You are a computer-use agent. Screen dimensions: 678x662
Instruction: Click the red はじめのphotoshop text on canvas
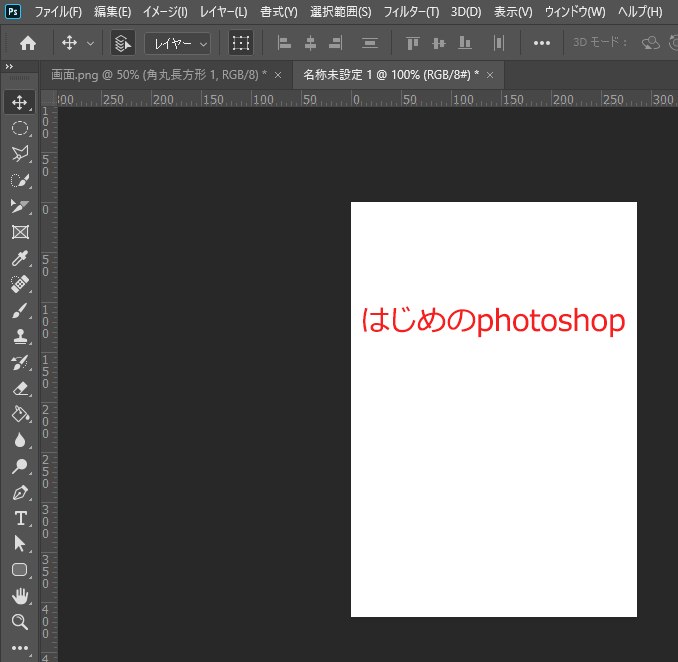493,320
